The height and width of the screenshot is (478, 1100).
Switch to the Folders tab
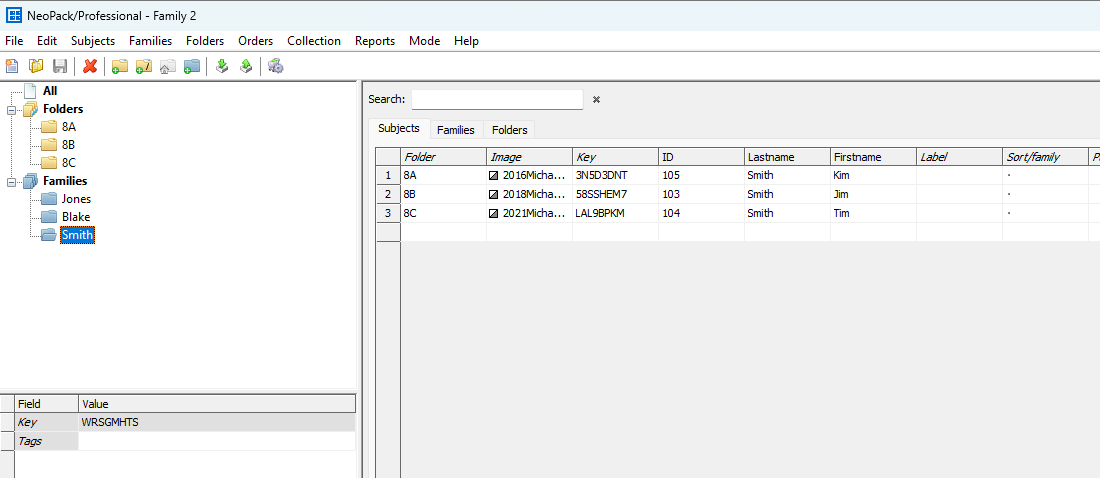click(x=509, y=130)
